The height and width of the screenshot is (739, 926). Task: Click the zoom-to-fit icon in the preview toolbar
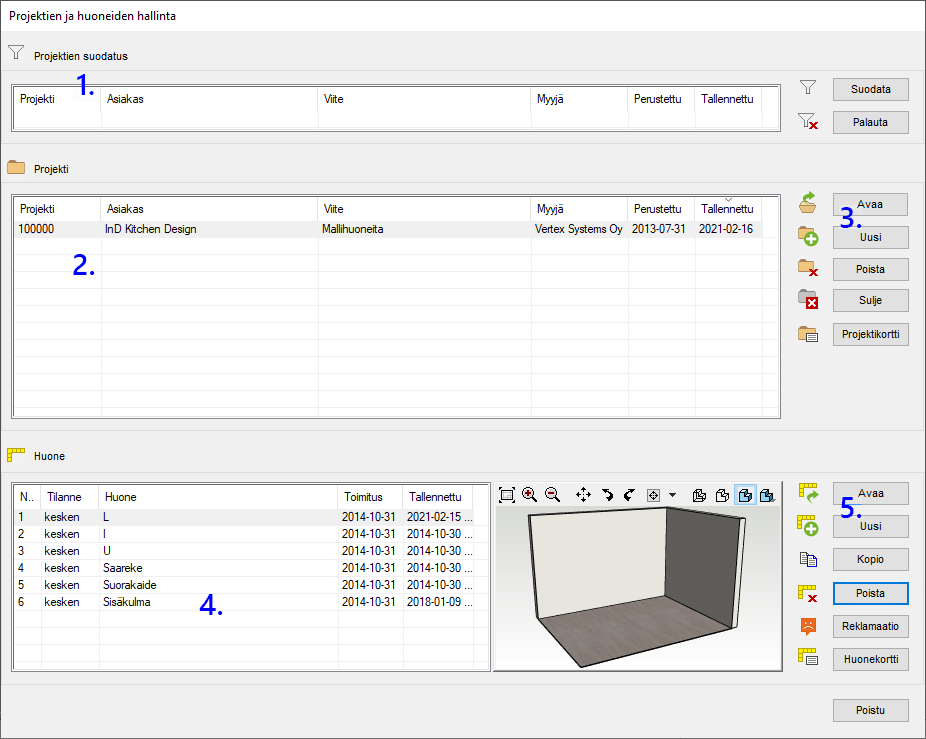(x=507, y=495)
